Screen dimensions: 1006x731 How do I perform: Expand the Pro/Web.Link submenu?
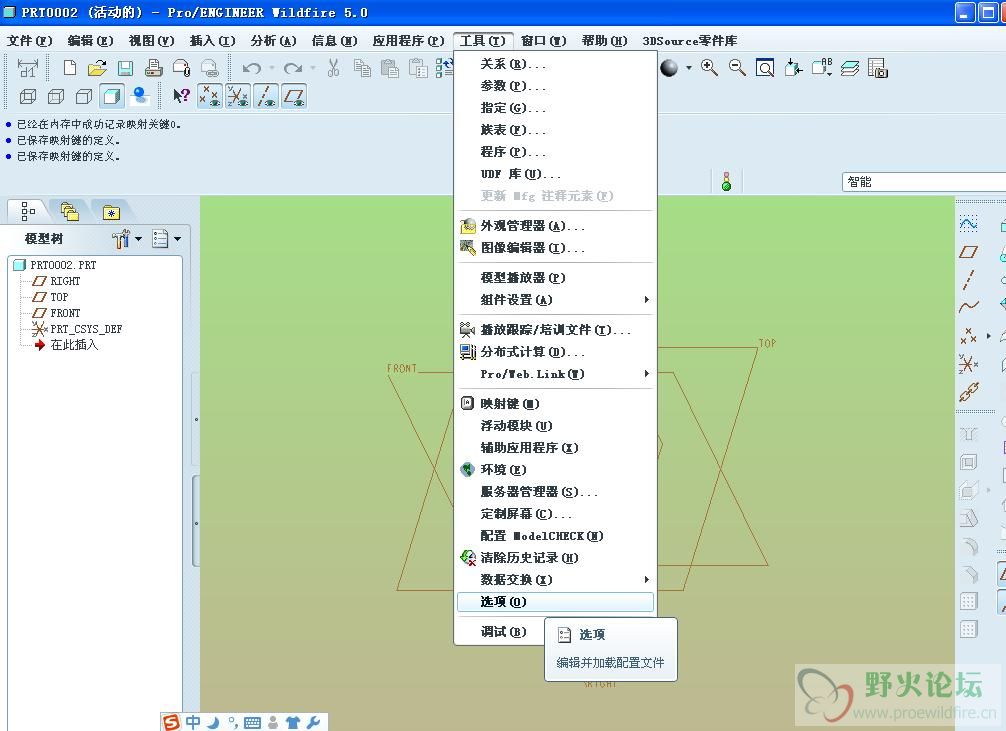pyautogui.click(x=556, y=374)
